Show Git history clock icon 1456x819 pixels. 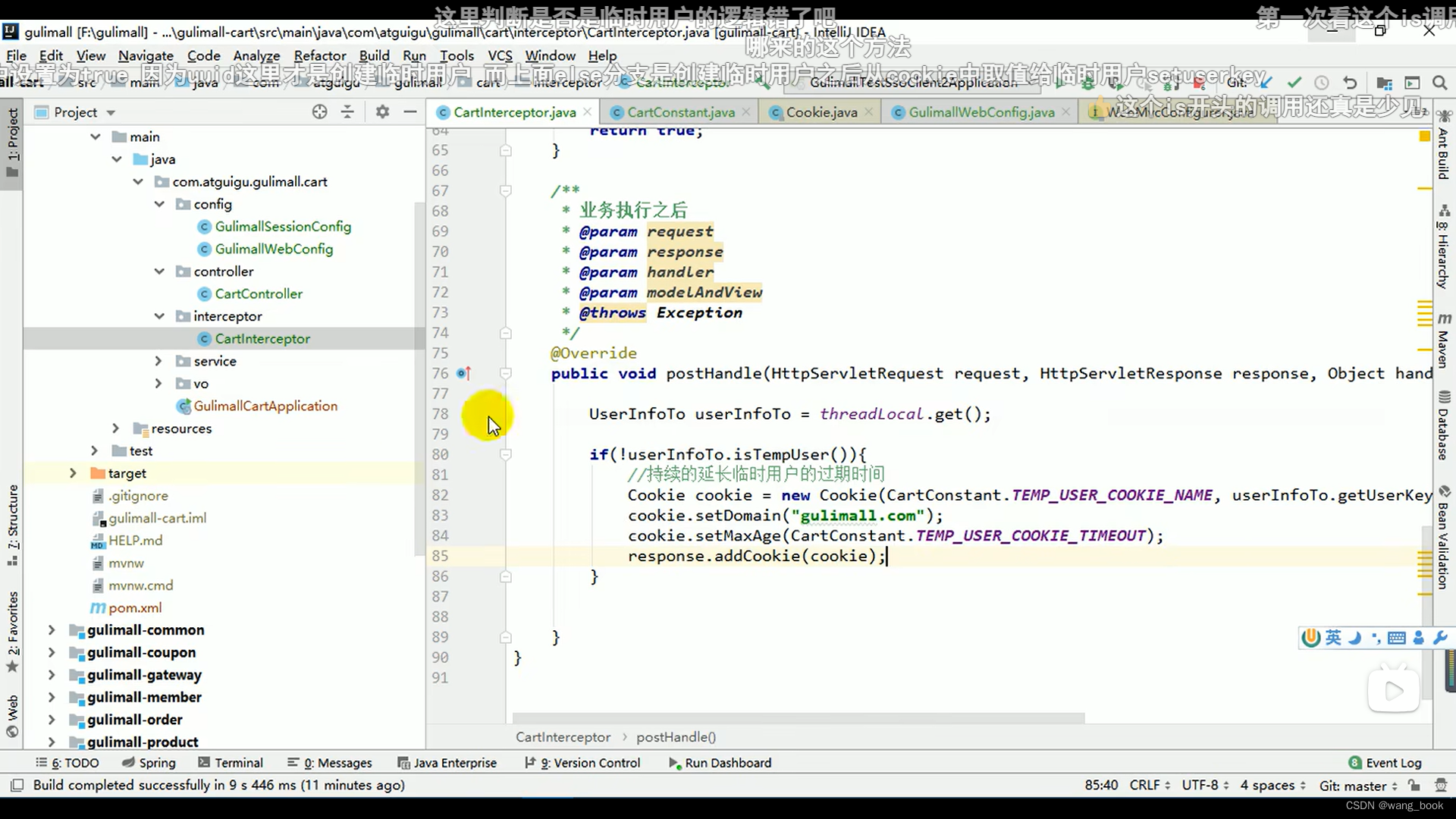pyautogui.click(x=1322, y=82)
